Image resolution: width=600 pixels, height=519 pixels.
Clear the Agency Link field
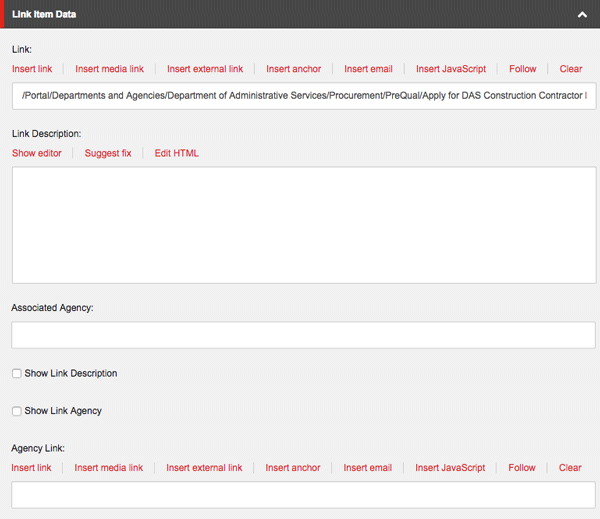[x=570, y=467]
